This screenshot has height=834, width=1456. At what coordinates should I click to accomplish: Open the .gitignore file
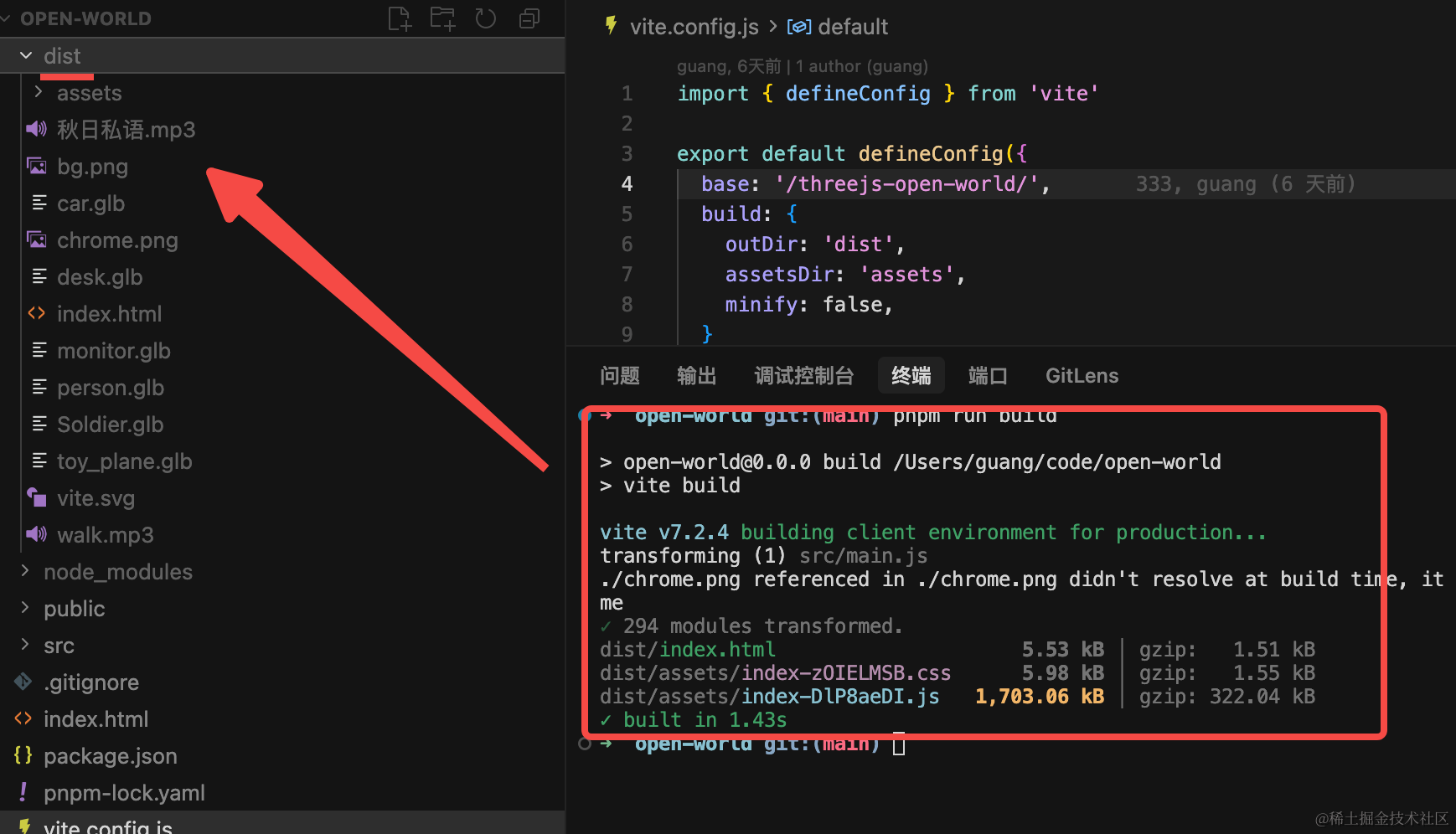[x=91, y=682]
